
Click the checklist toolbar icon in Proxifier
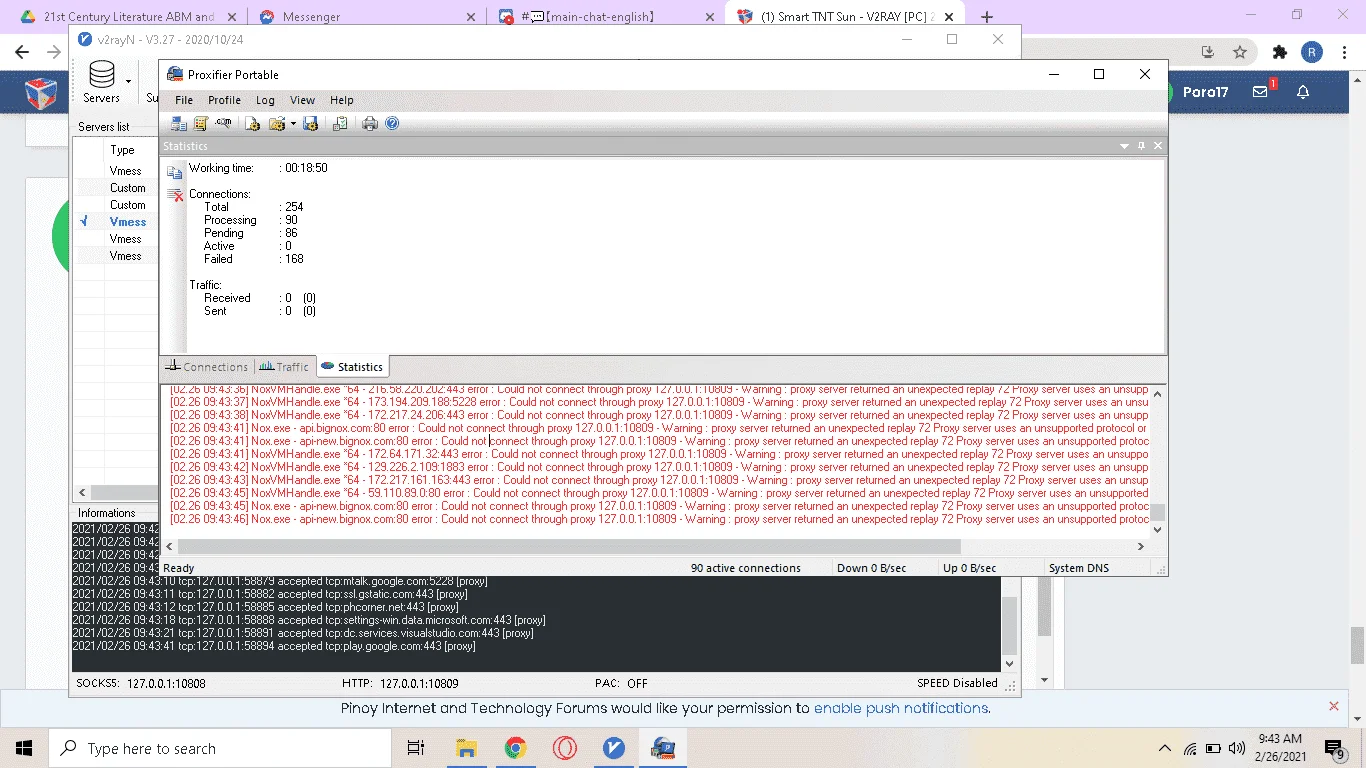pyautogui.click(x=340, y=124)
